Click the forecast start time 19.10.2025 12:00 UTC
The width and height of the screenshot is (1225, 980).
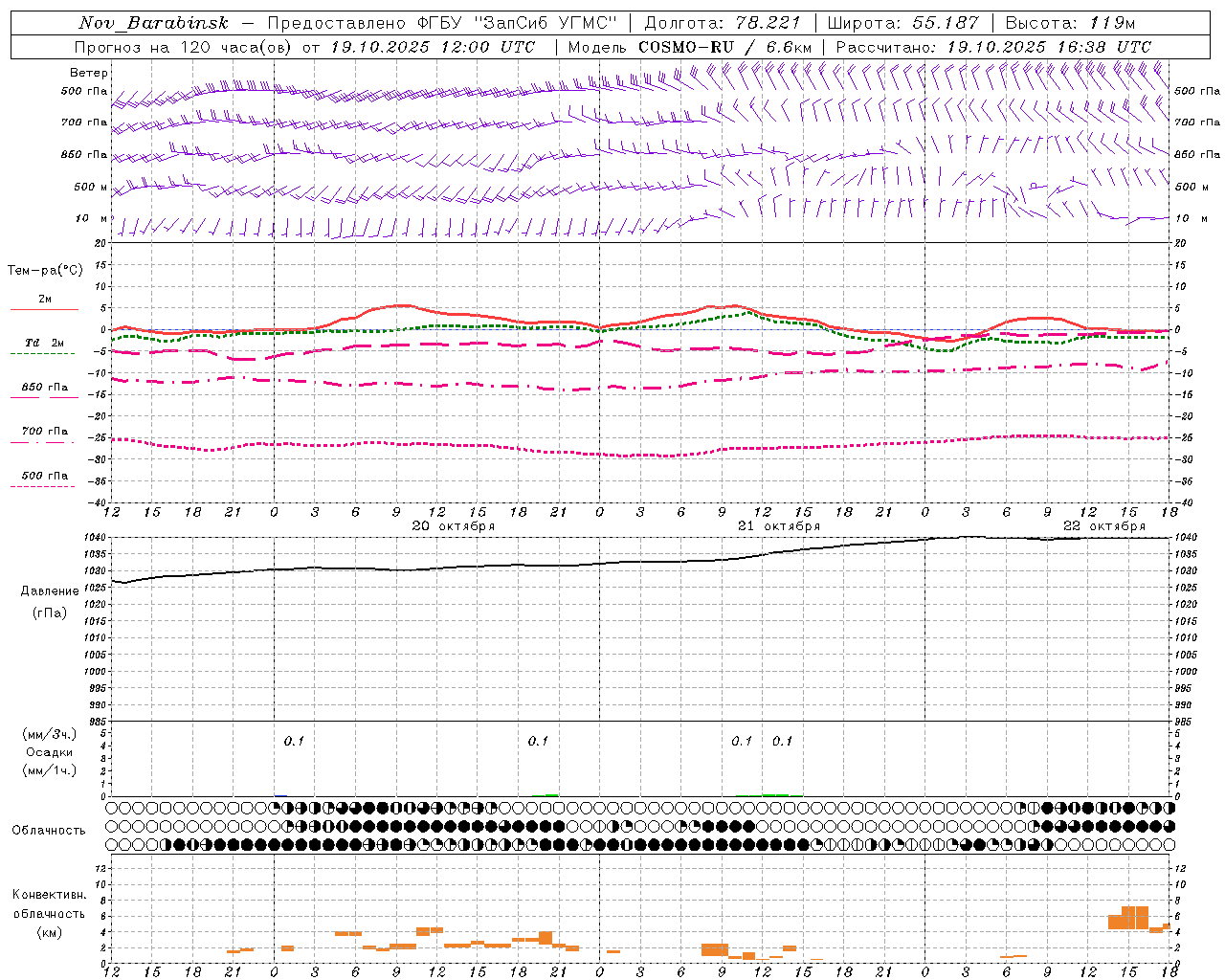coord(433,47)
